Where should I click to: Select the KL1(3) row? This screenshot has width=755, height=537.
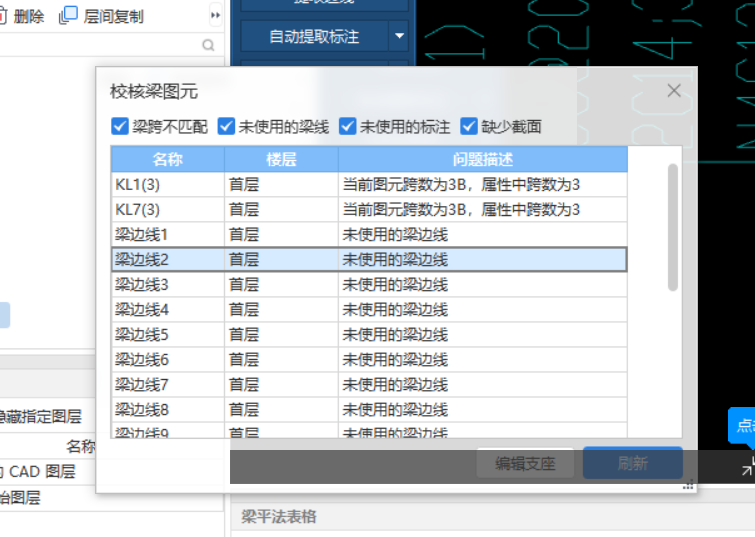click(x=369, y=184)
